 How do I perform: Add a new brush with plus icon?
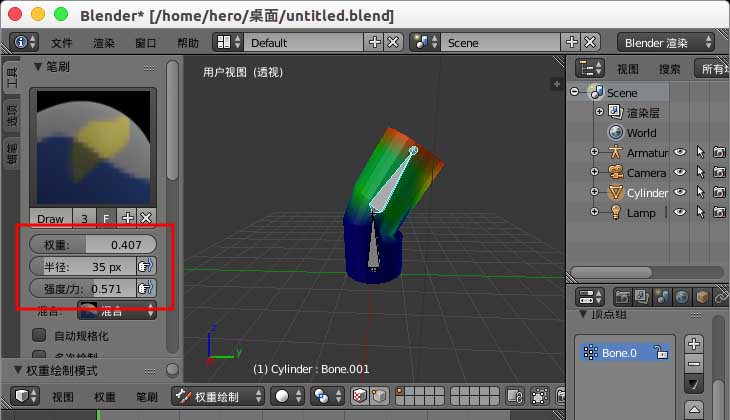point(127,218)
